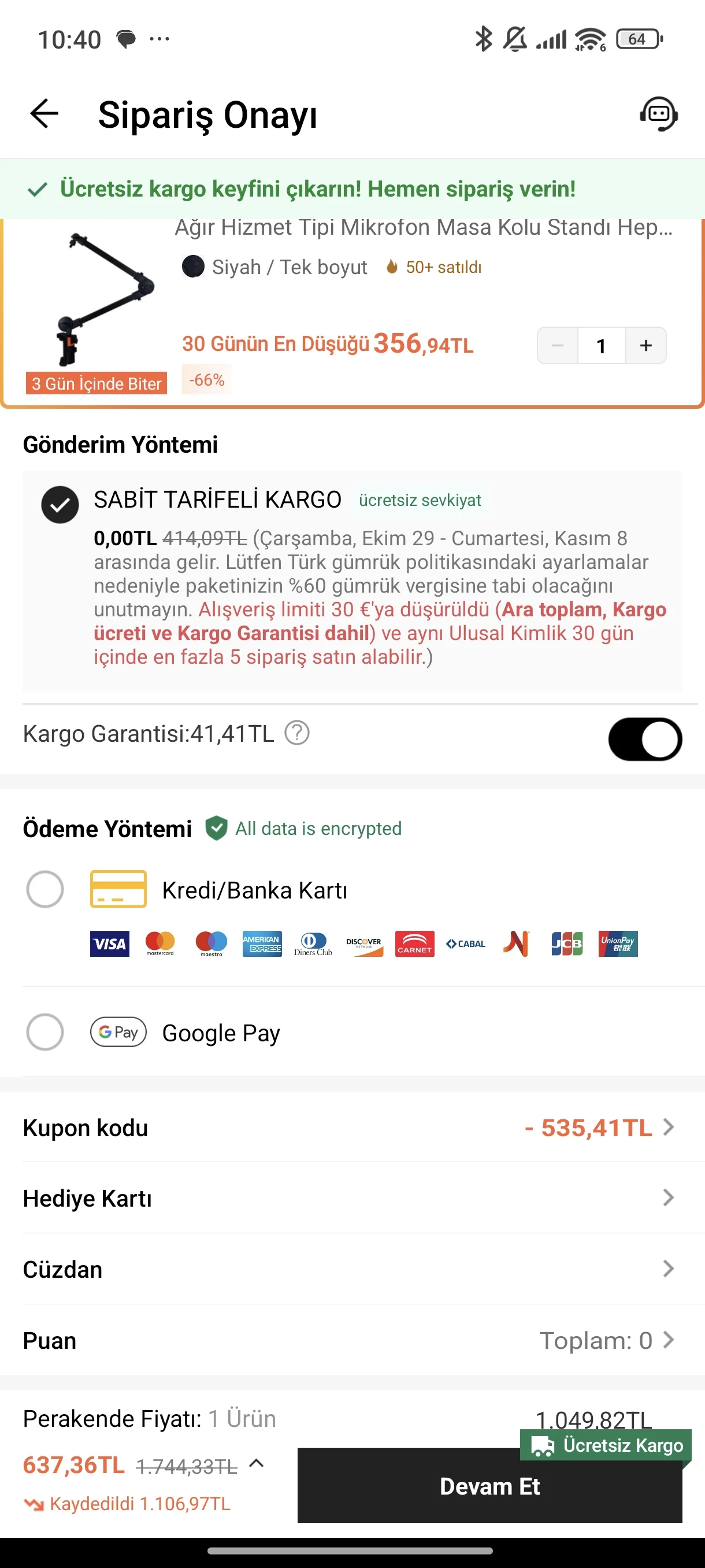
Task: Open Hediye Kartı row
Action: (668, 1198)
